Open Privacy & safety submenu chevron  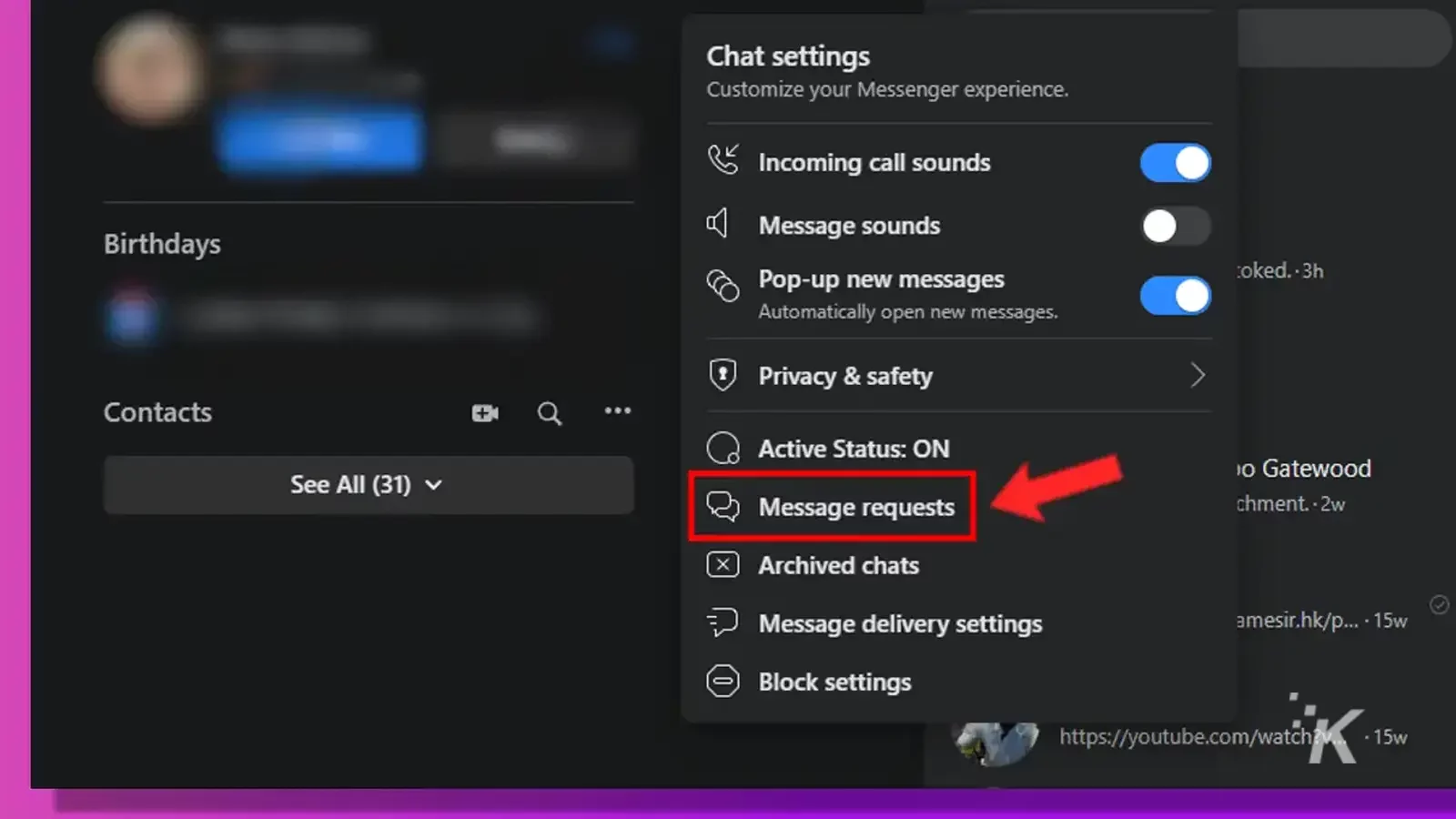(x=1198, y=375)
